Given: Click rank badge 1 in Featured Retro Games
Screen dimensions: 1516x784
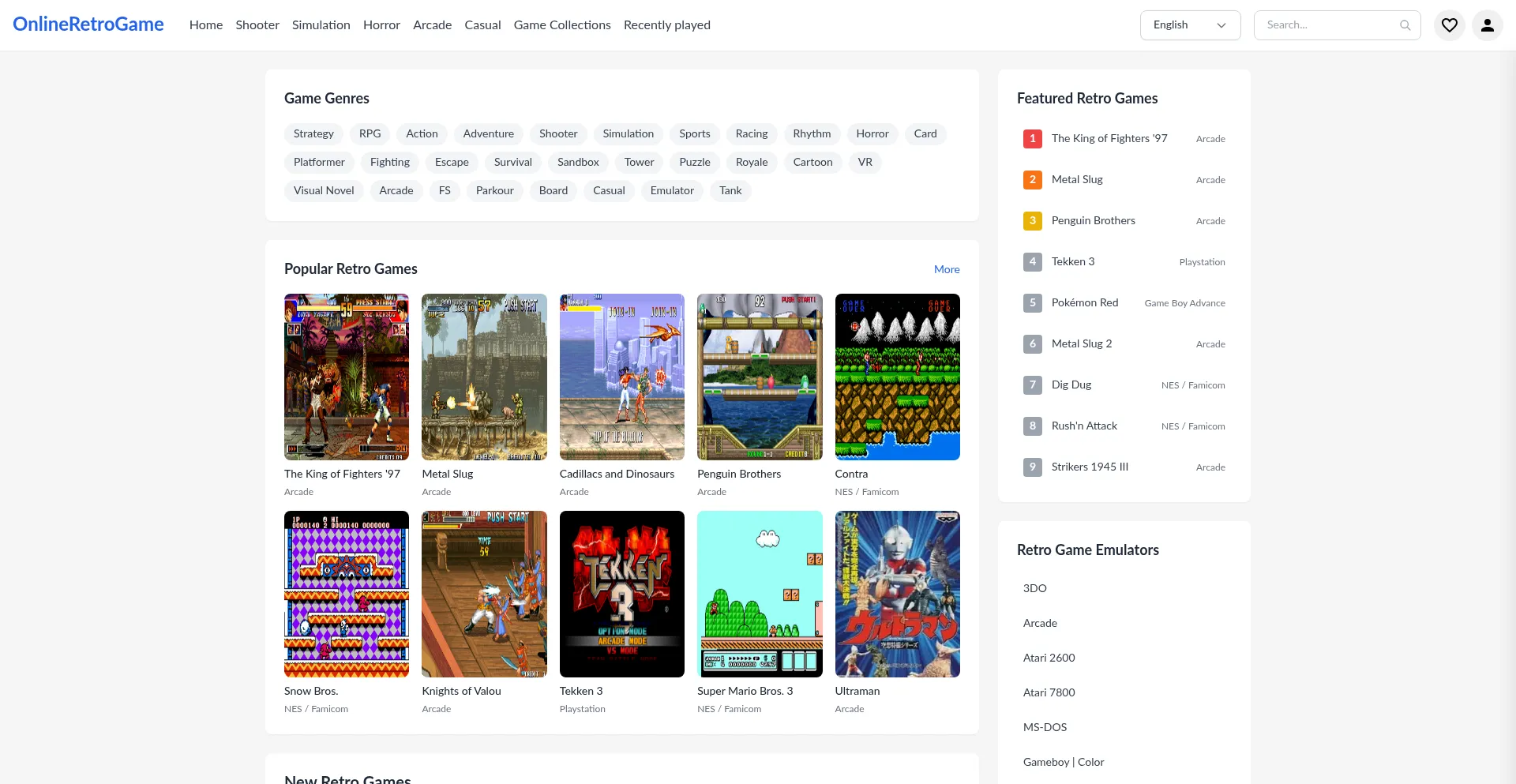Looking at the screenshot, I should [x=1033, y=139].
